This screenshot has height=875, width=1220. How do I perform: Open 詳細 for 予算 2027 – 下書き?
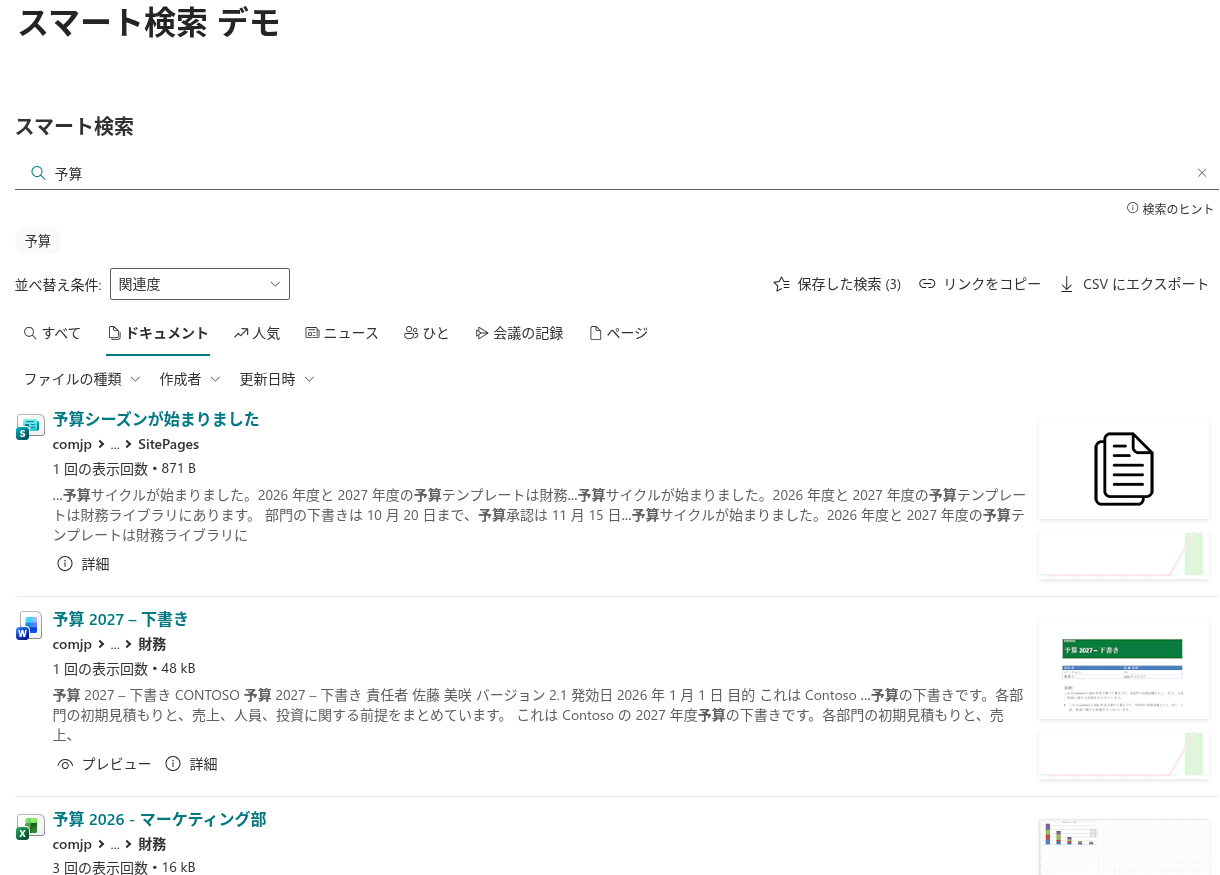(x=192, y=764)
